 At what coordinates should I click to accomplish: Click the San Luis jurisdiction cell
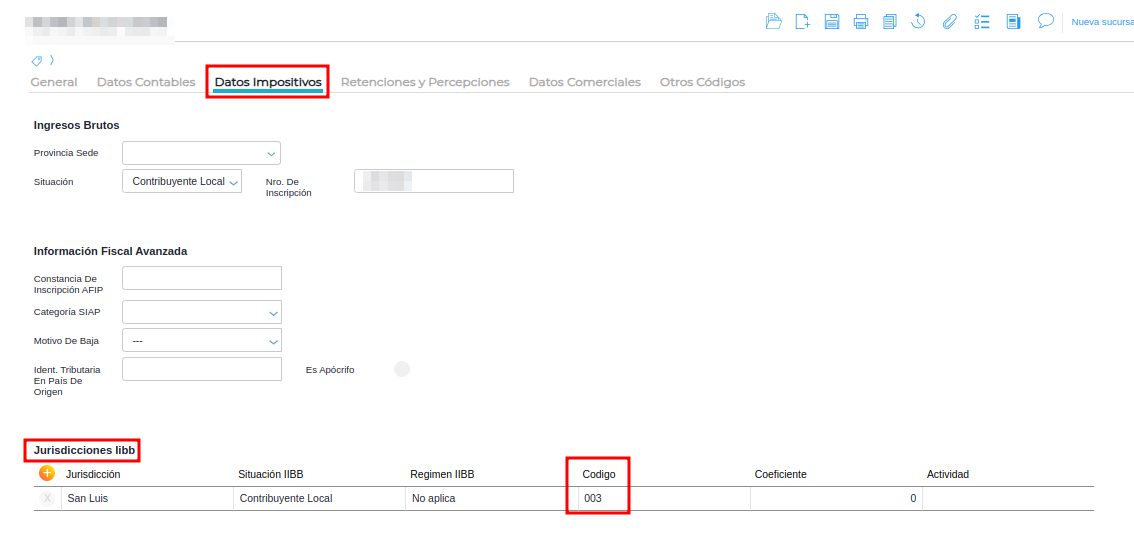[x=148, y=498]
